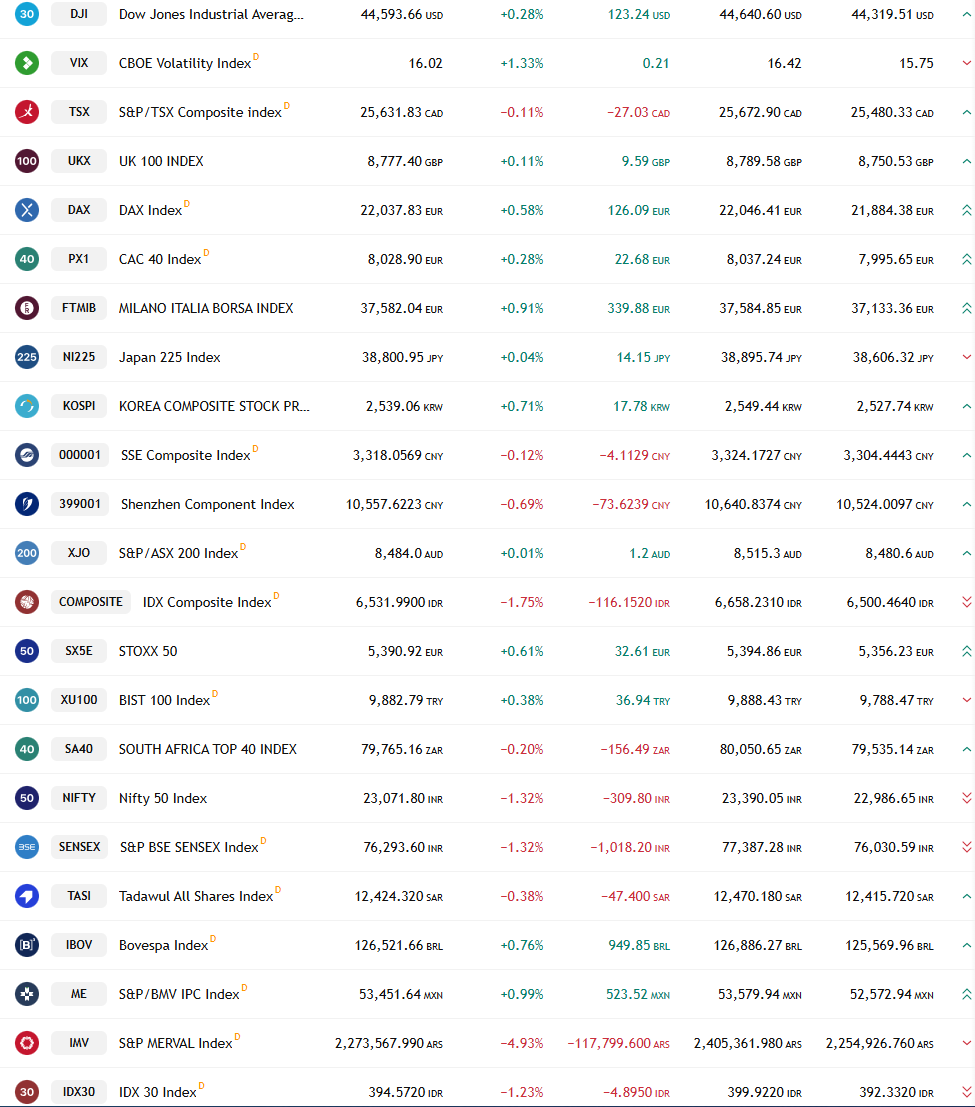Click the IBOV Bovespa logo icon
This screenshot has height=1107, width=975.
coord(27,945)
